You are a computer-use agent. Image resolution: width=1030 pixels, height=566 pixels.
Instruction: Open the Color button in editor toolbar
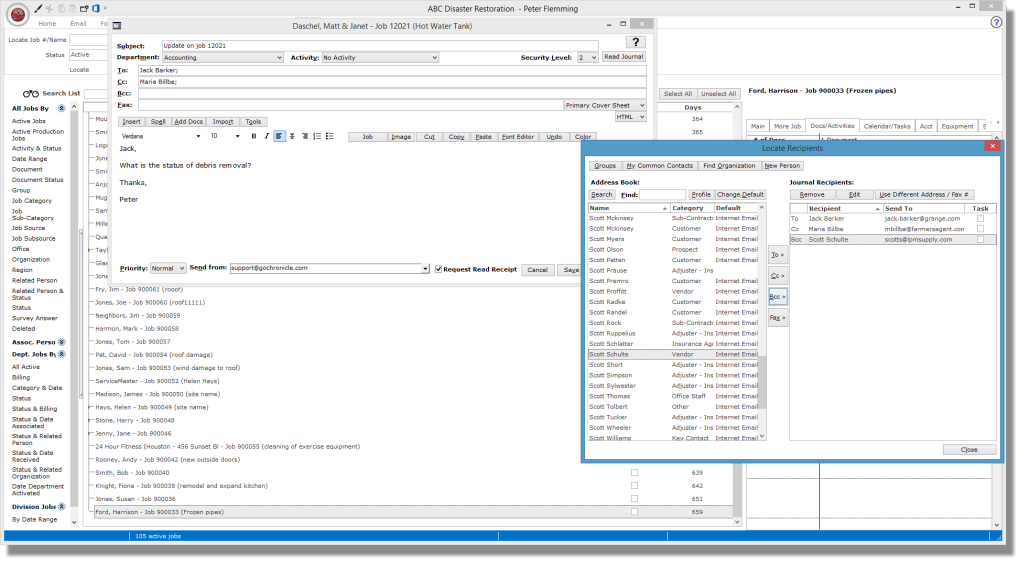tap(583, 137)
